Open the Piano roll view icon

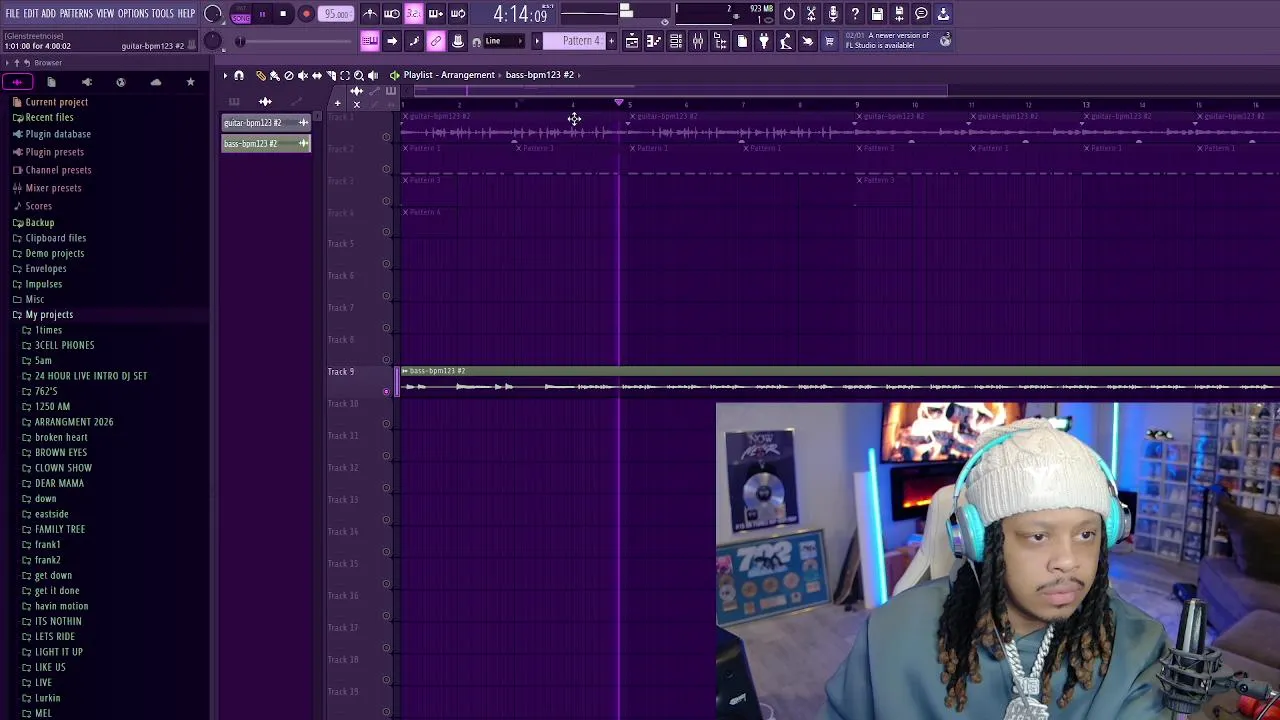click(x=654, y=41)
